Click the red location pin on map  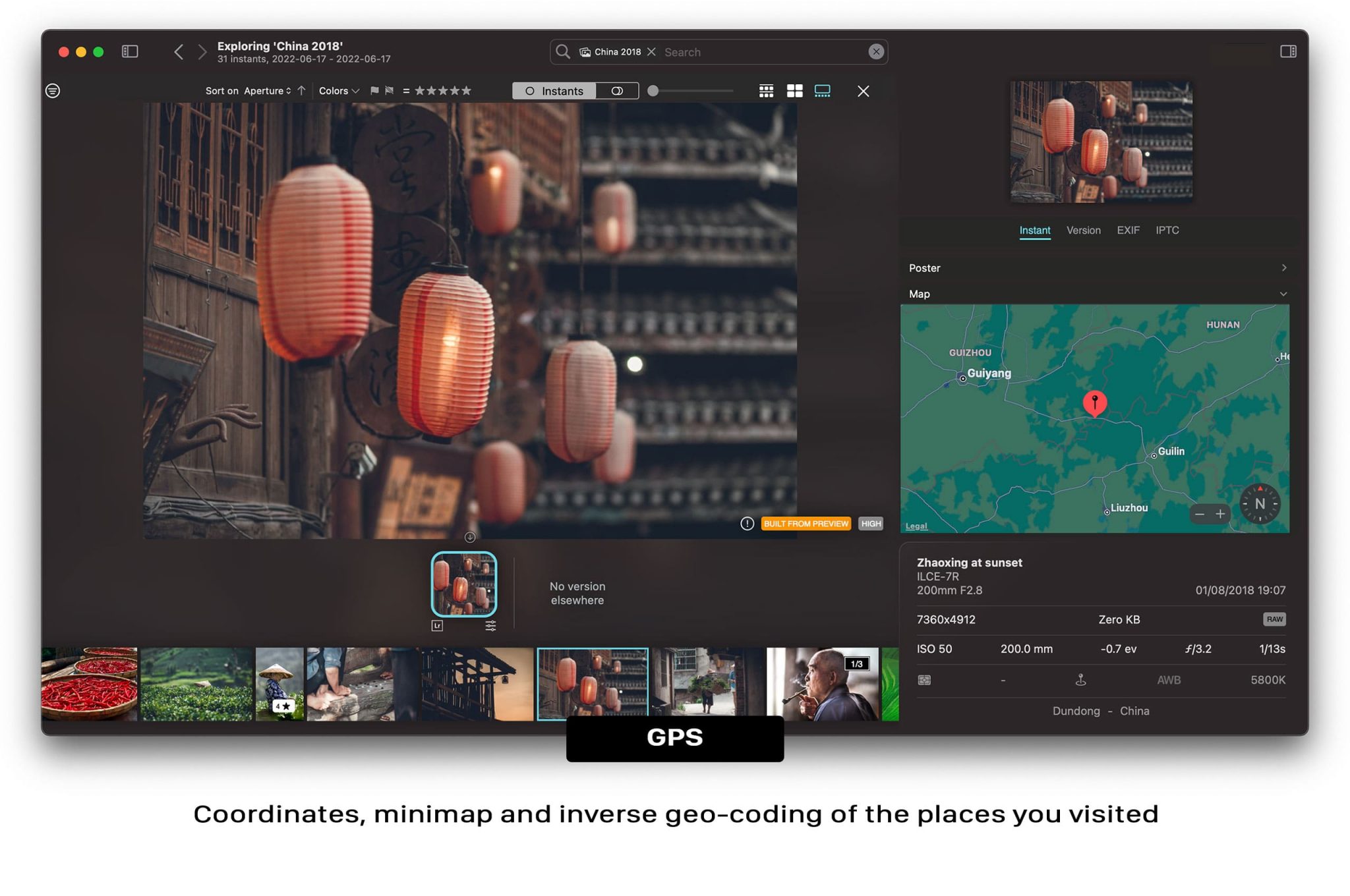pyautogui.click(x=1095, y=403)
